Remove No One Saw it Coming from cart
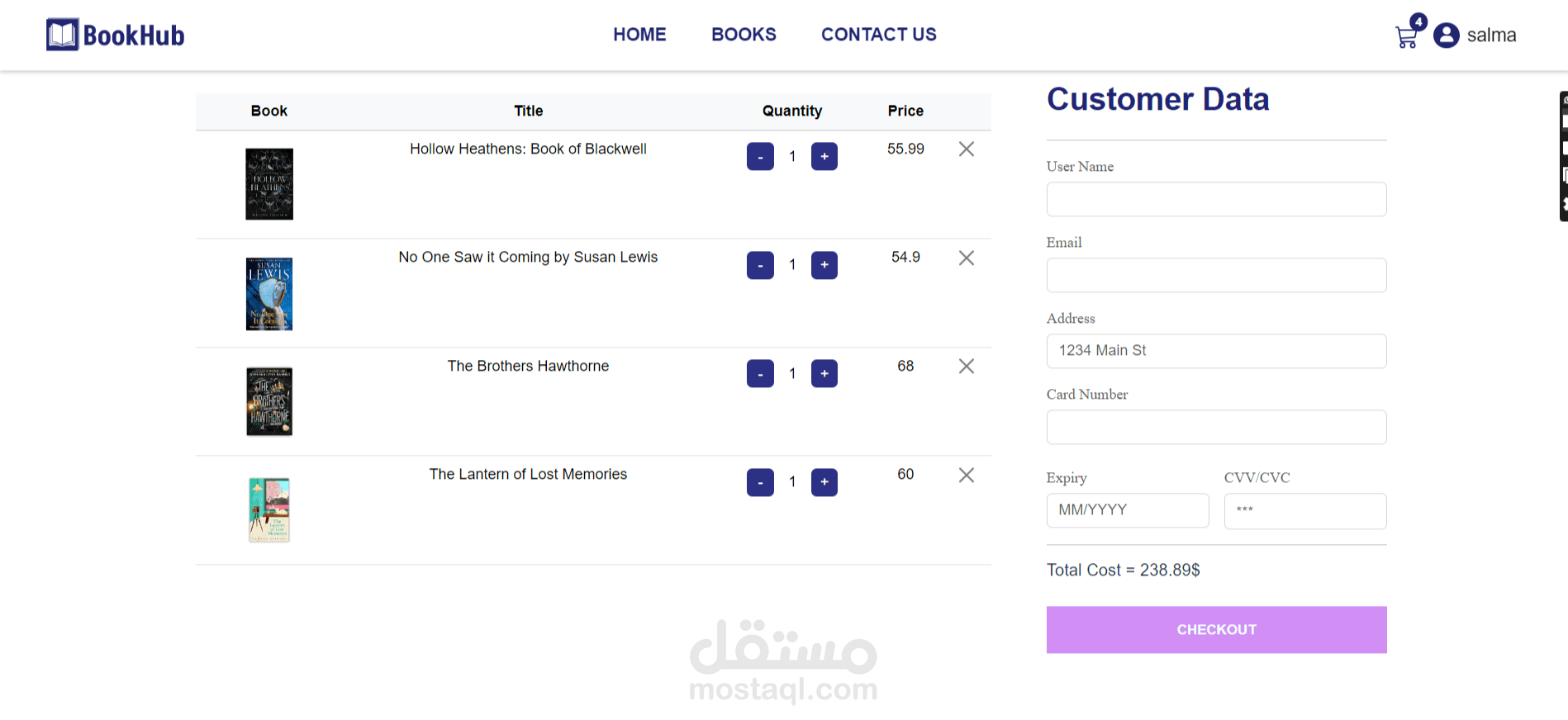 pyautogui.click(x=967, y=258)
